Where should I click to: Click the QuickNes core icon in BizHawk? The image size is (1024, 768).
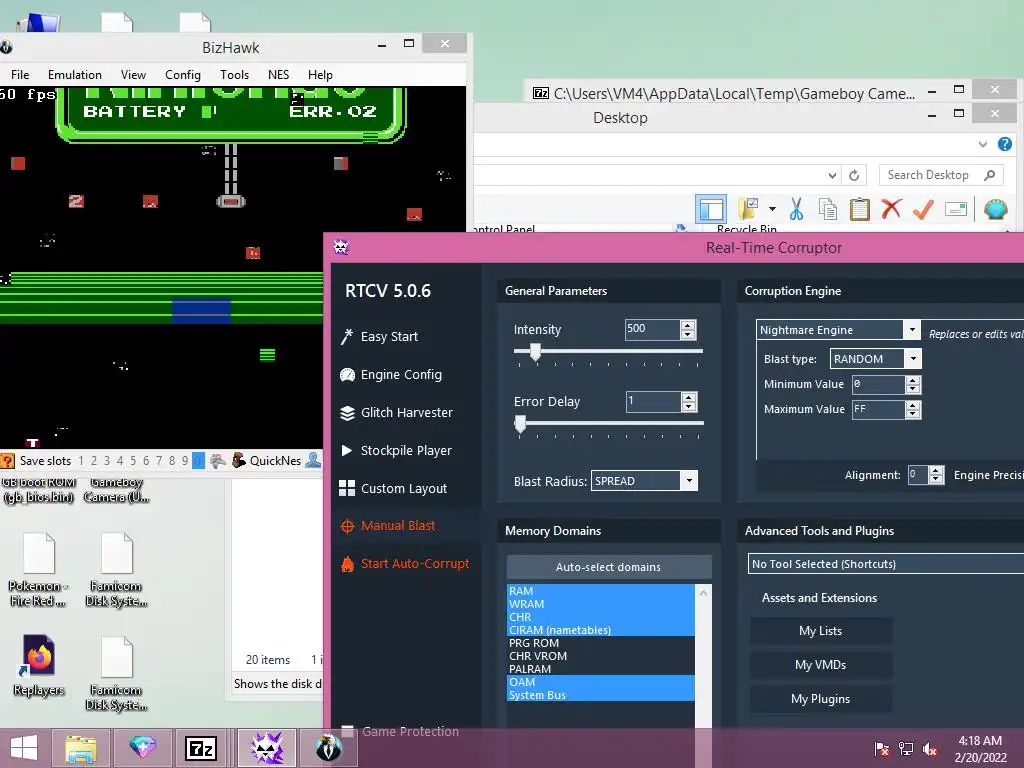(x=239, y=460)
